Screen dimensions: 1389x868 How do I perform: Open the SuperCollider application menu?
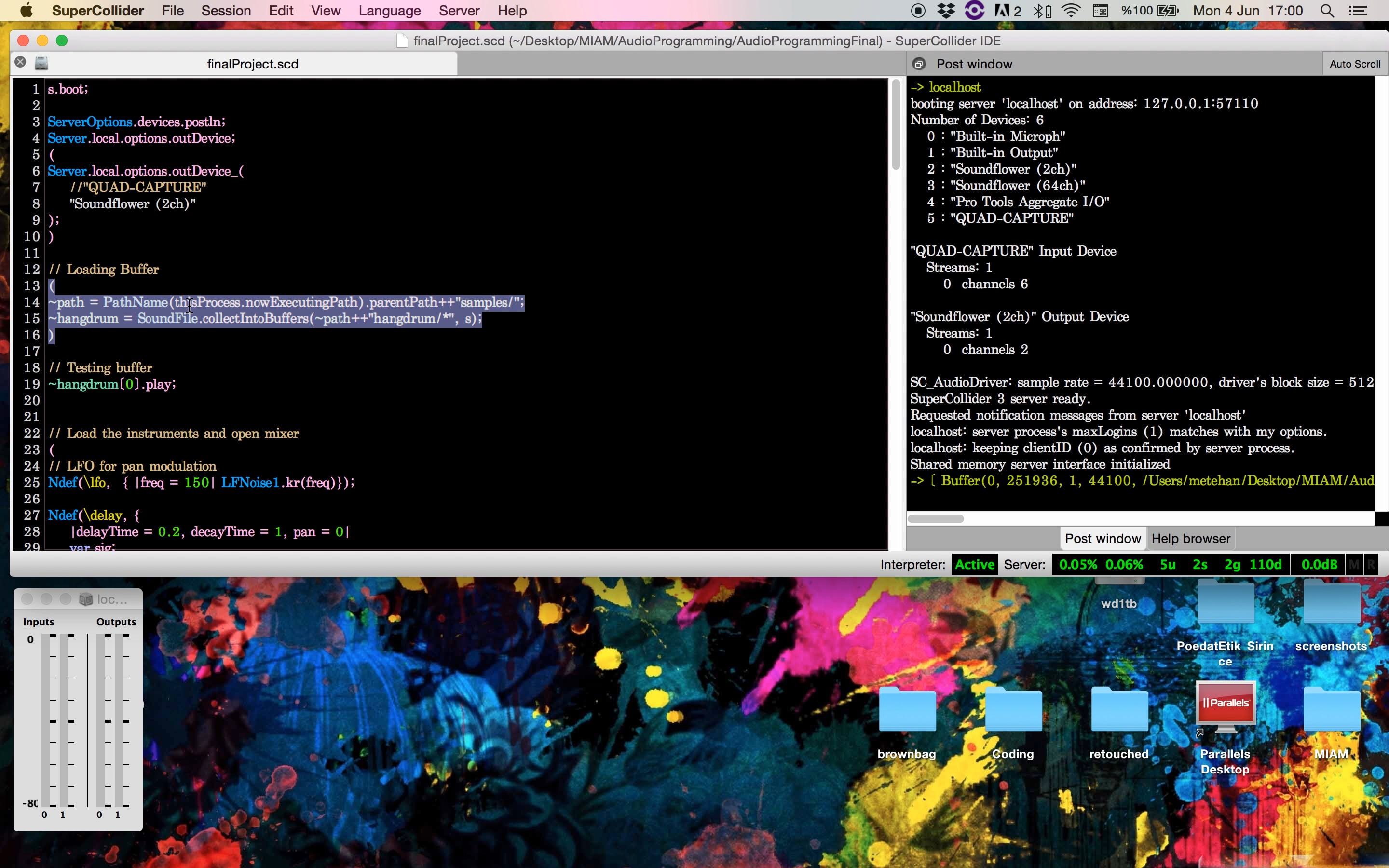coord(97,11)
